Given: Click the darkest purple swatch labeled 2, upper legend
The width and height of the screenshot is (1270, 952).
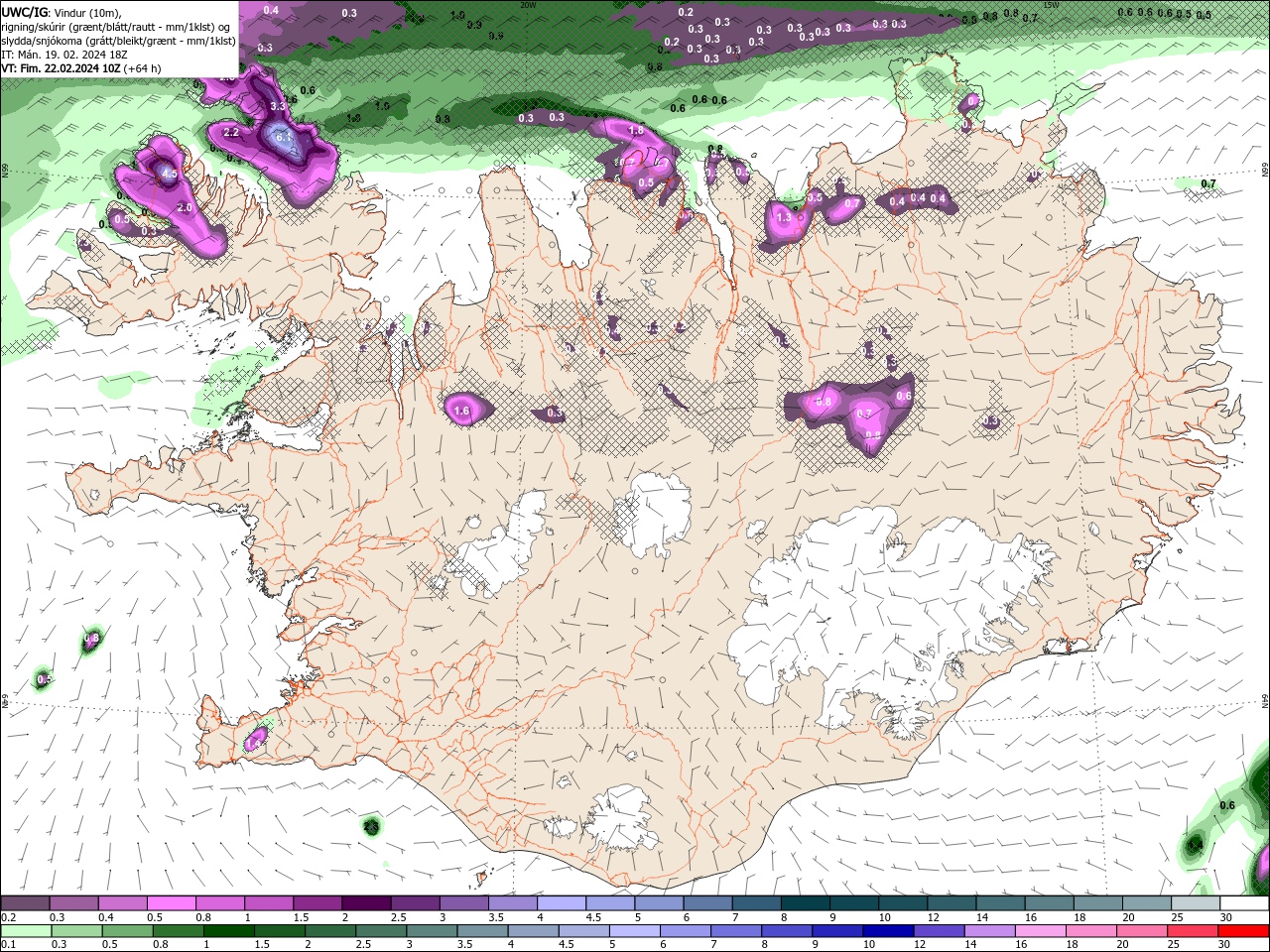Looking at the screenshot, I should [x=365, y=903].
